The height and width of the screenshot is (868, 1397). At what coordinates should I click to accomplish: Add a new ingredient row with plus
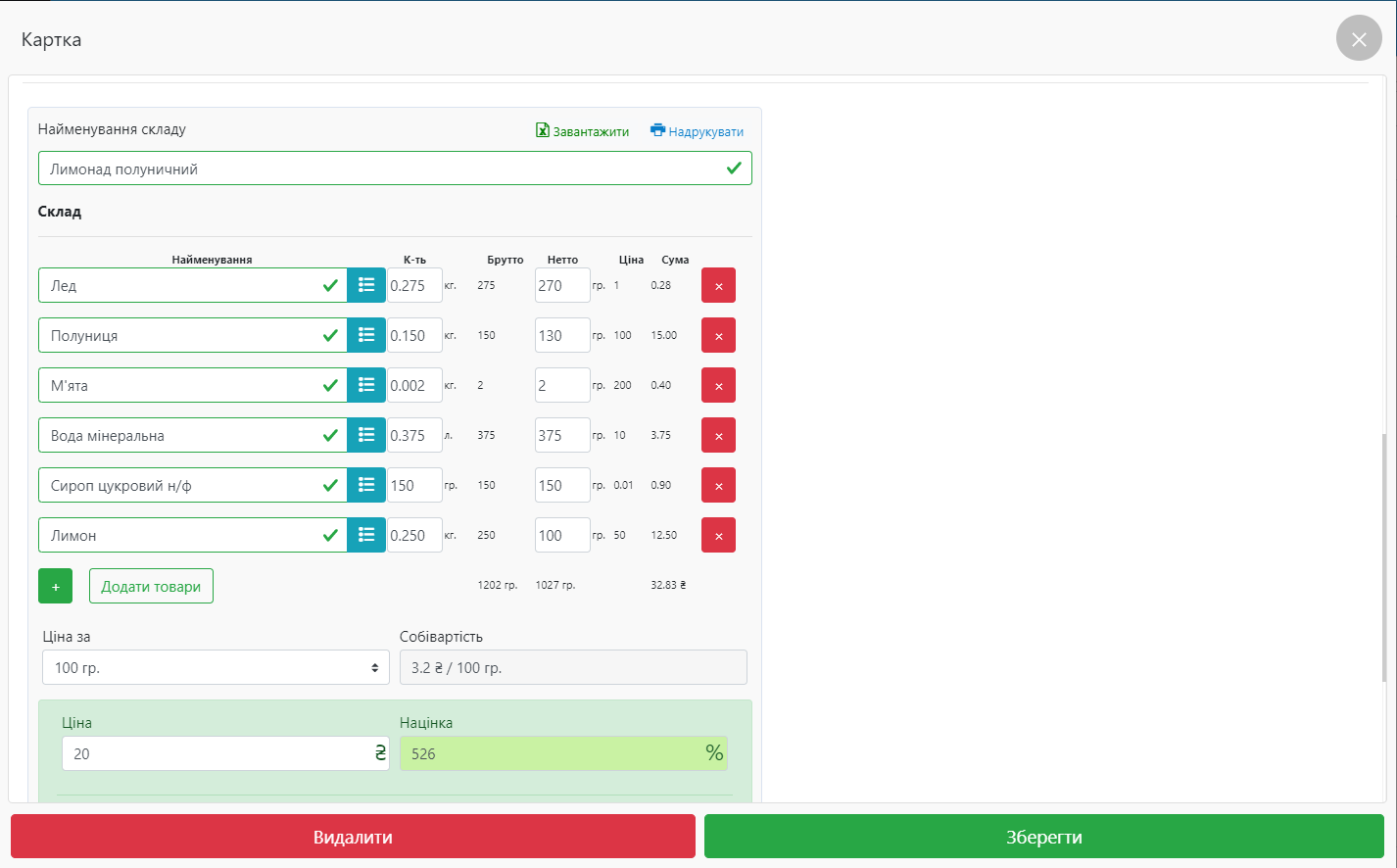coord(55,587)
